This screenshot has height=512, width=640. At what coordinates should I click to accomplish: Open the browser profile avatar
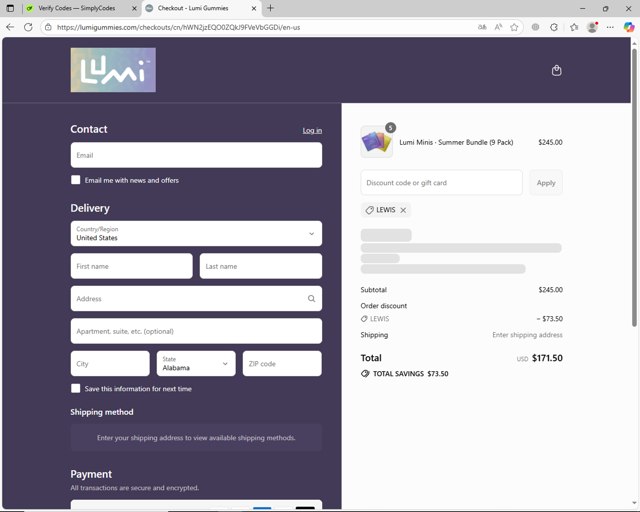point(592,27)
